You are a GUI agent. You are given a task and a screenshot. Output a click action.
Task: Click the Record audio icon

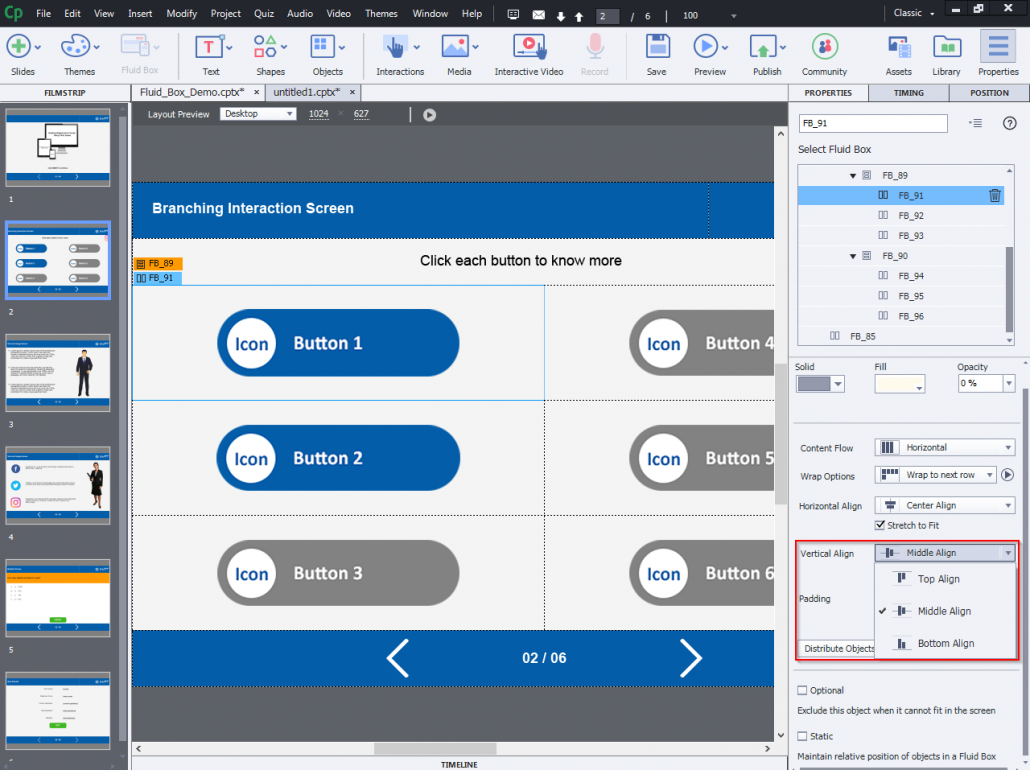pos(595,48)
